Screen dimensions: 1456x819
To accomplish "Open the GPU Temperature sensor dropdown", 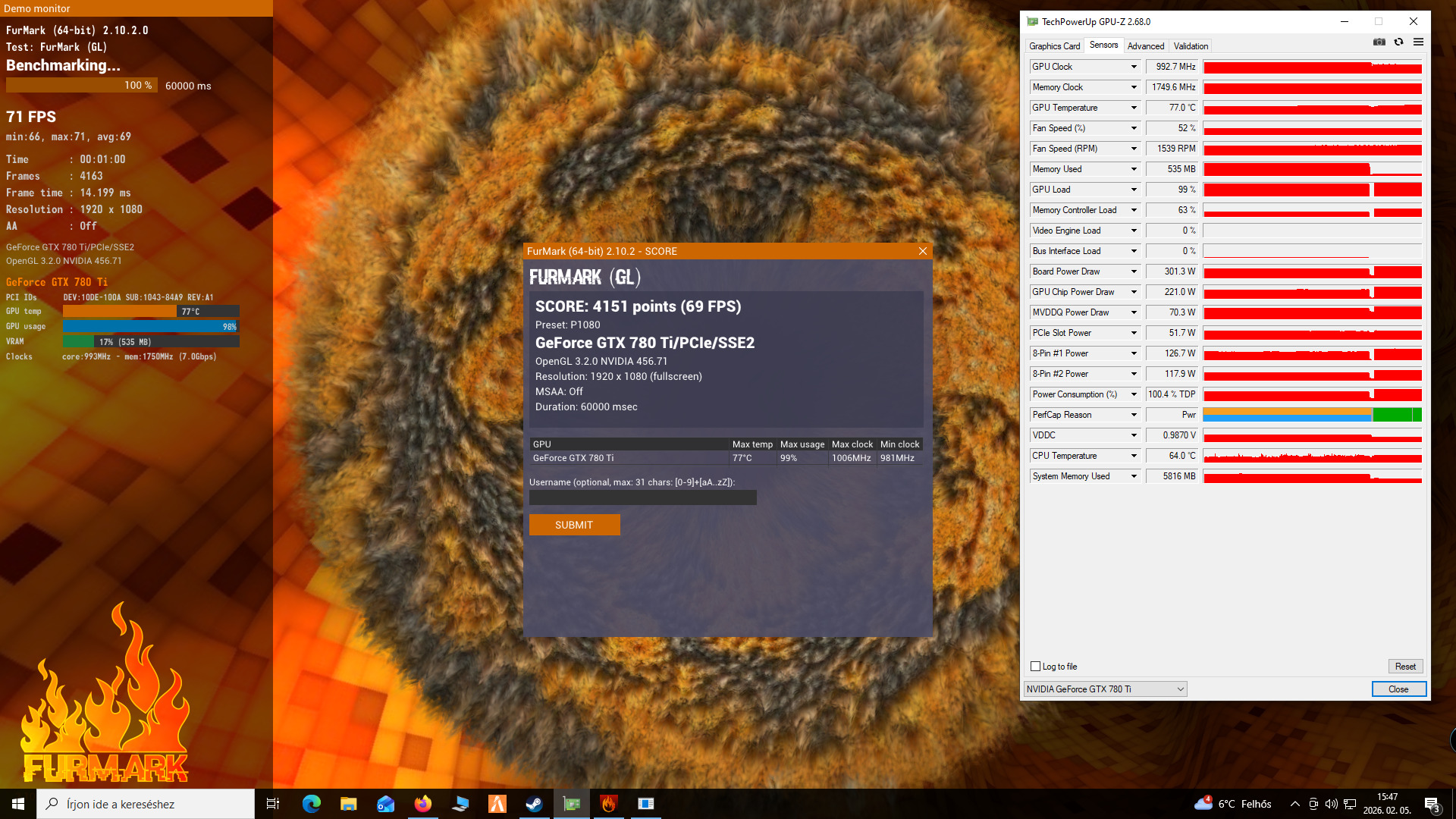I will pyautogui.click(x=1134, y=108).
